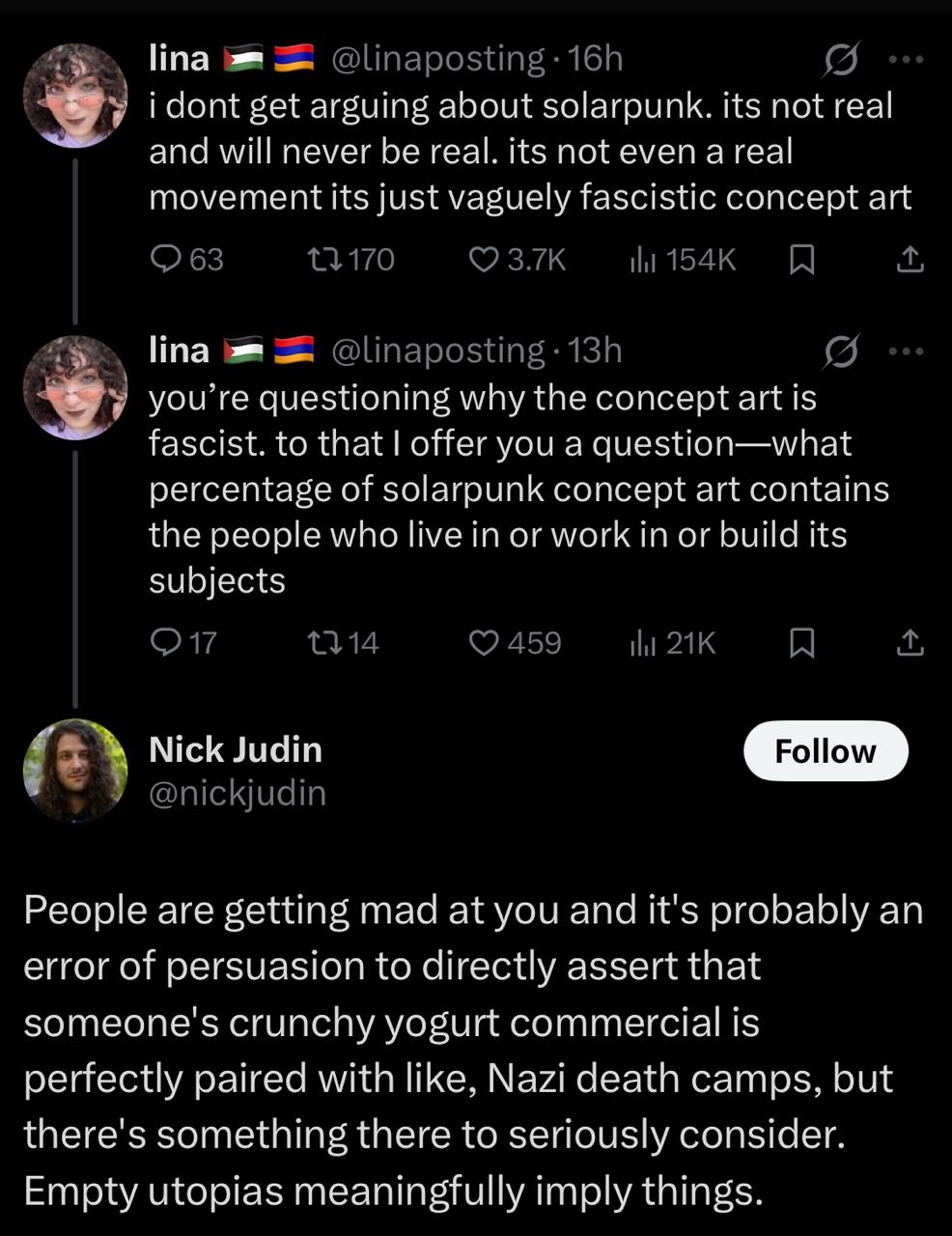Open the @nickjudin profile handle
Screen dimensions: 952x1236
[x=238, y=794]
